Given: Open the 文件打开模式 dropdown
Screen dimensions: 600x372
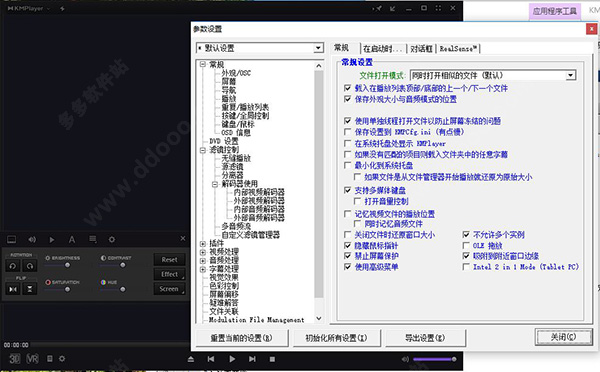Looking at the screenshot, I should tap(571, 75).
